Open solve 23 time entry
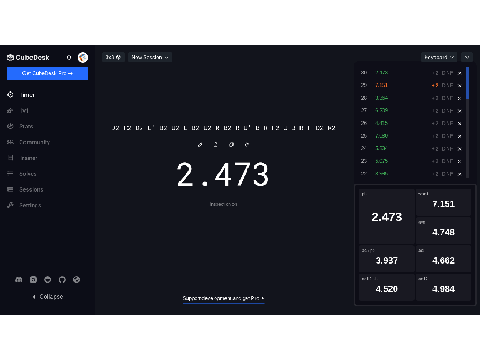The height and width of the screenshot is (360, 480). (382, 161)
